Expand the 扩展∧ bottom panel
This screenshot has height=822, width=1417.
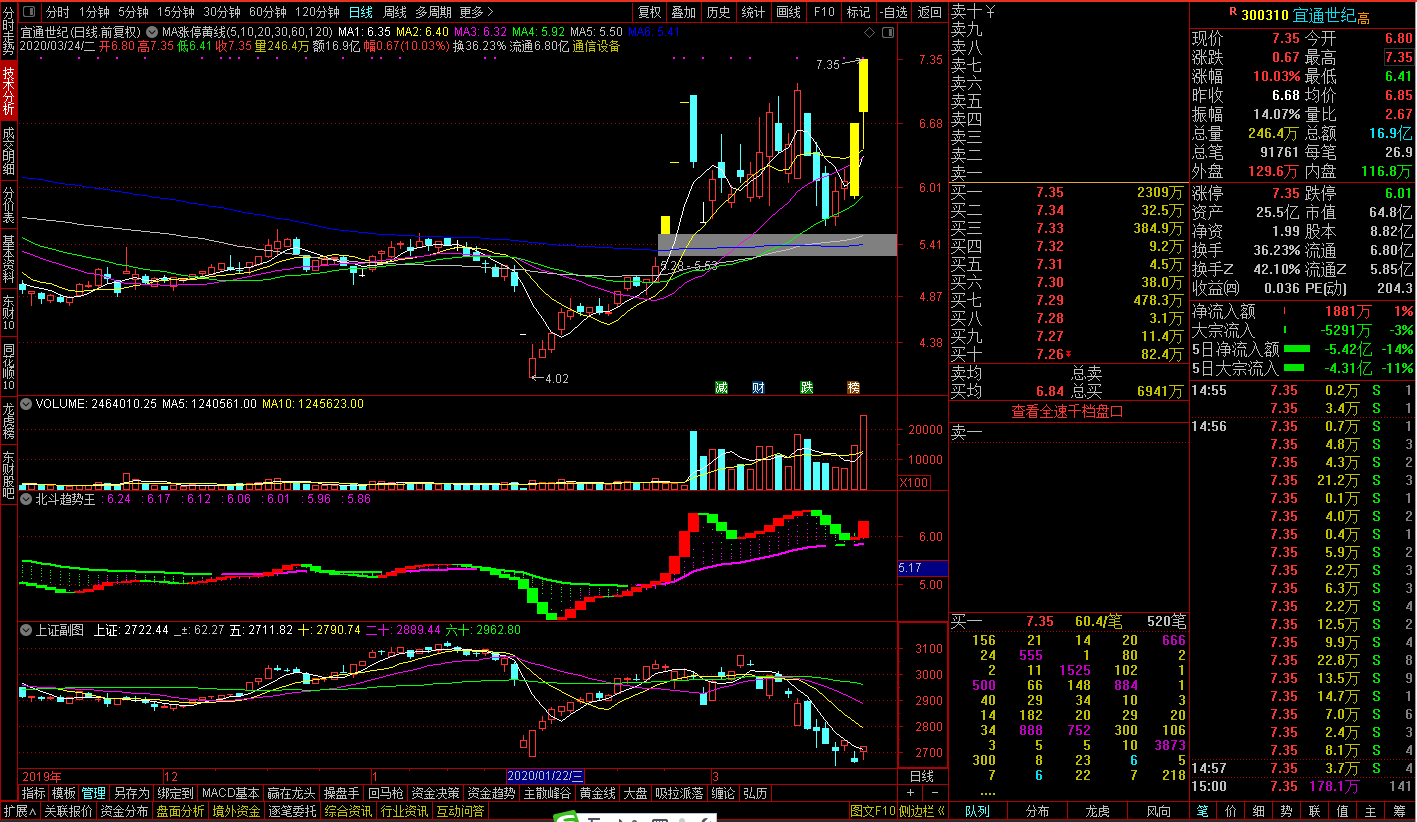tap(20, 811)
